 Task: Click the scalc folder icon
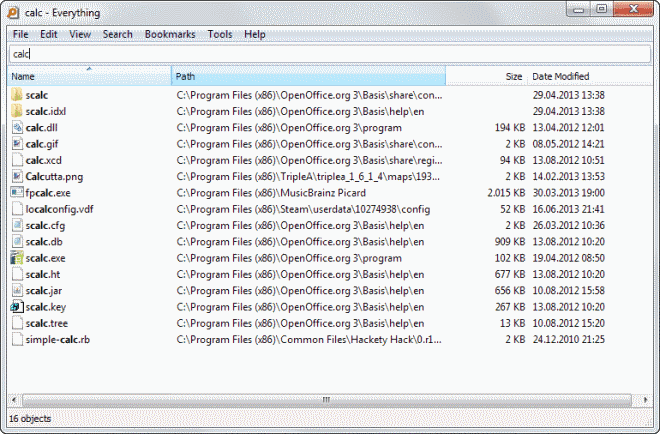(x=17, y=95)
